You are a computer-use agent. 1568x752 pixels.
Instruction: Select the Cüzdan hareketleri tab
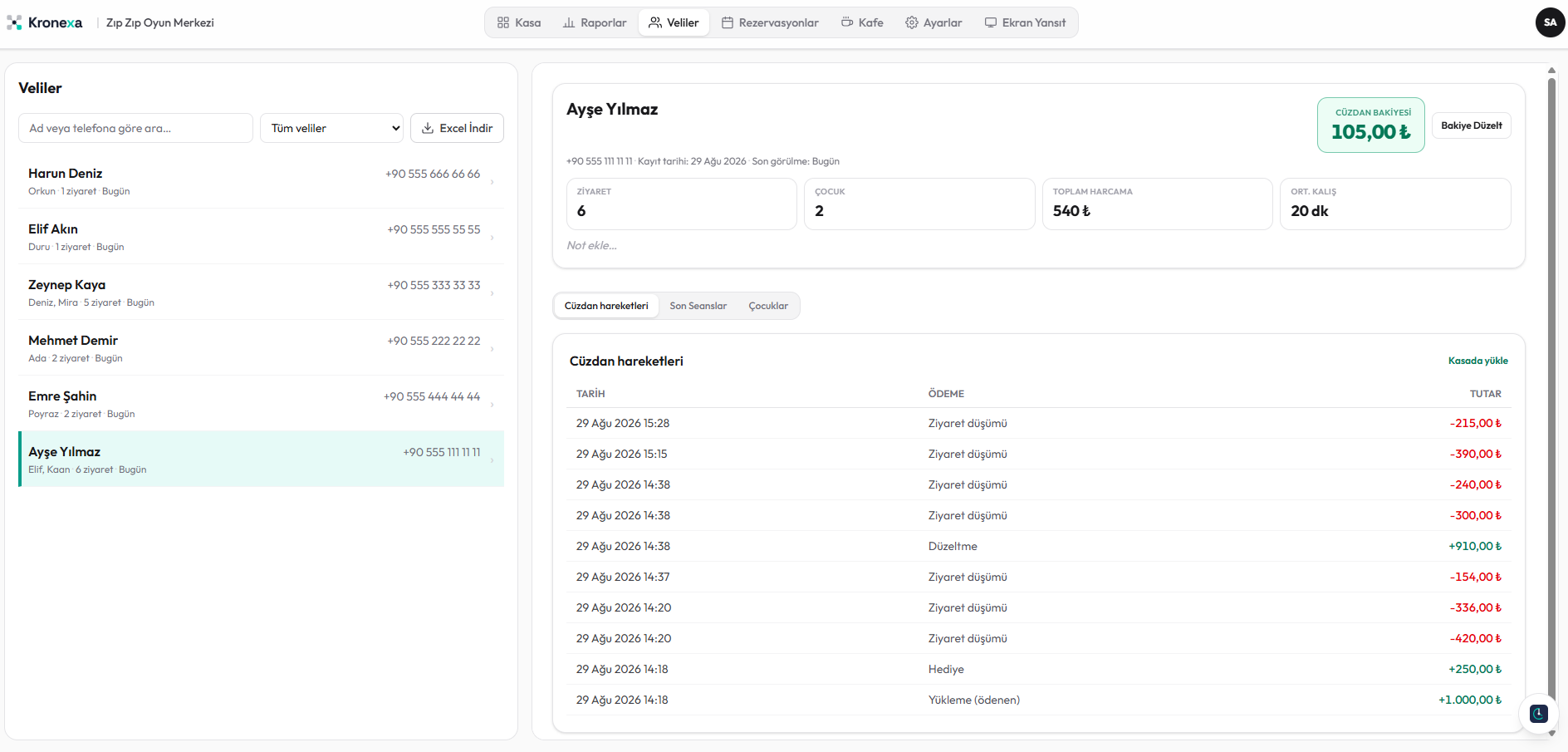tap(606, 306)
